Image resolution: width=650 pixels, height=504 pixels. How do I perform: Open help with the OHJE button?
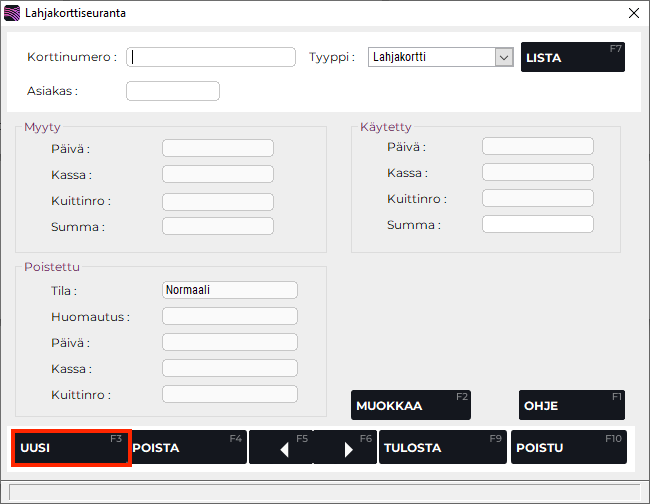coord(571,405)
